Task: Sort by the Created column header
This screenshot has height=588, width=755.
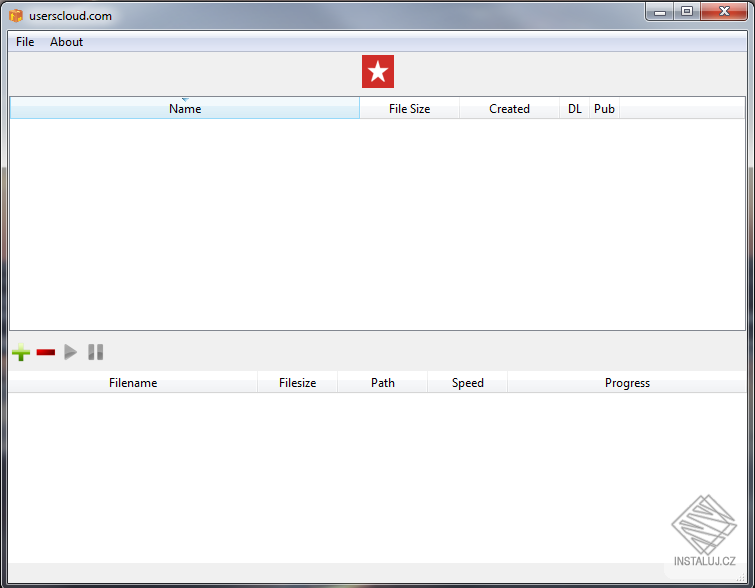Action: (509, 108)
